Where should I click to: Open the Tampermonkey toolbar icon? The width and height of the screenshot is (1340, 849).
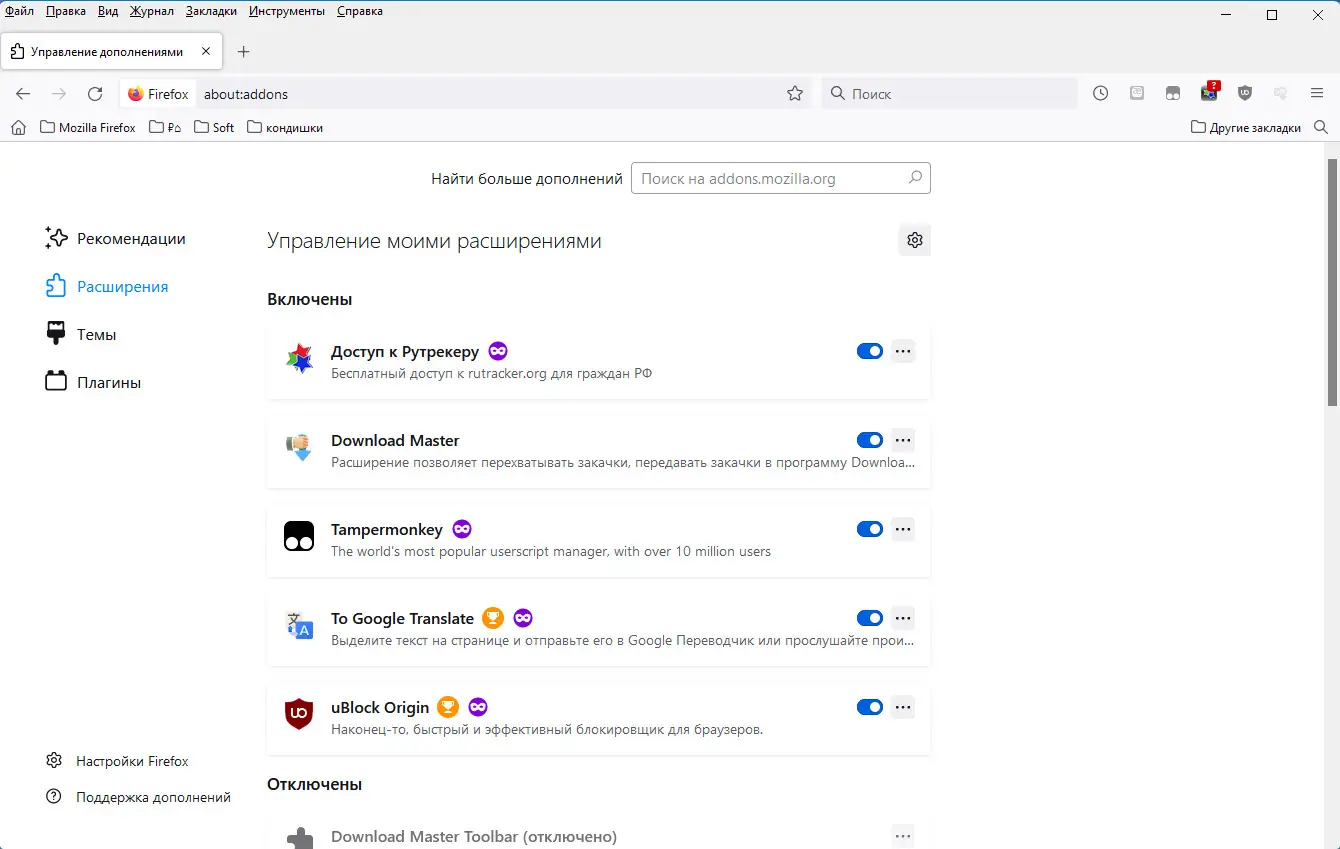tap(1173, 93)
